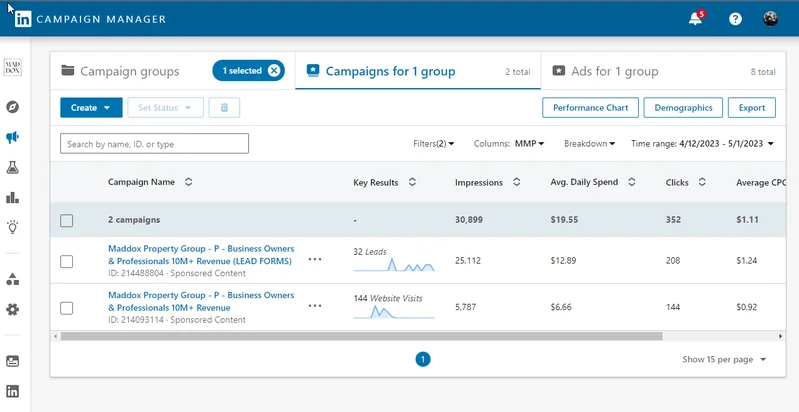Viewport: 799px width, 412px height.
Task: Click the Average CPC column header
Action: click(761, 182)
